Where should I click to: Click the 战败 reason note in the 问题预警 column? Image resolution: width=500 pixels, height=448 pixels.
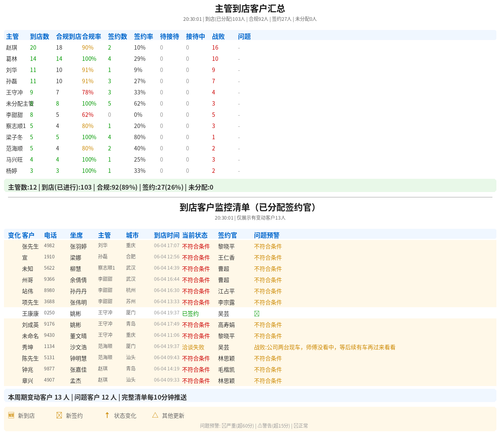coord(325,347)
